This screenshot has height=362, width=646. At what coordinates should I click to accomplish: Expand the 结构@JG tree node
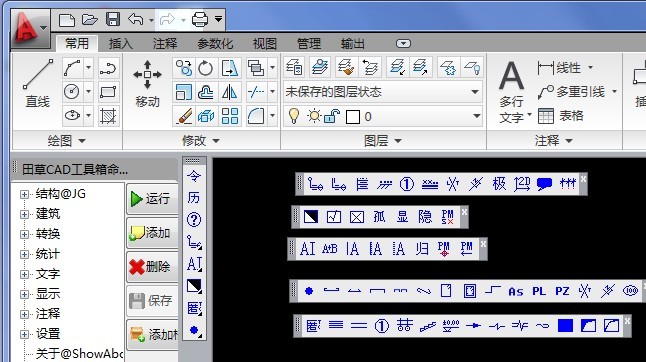coord(24,194)
